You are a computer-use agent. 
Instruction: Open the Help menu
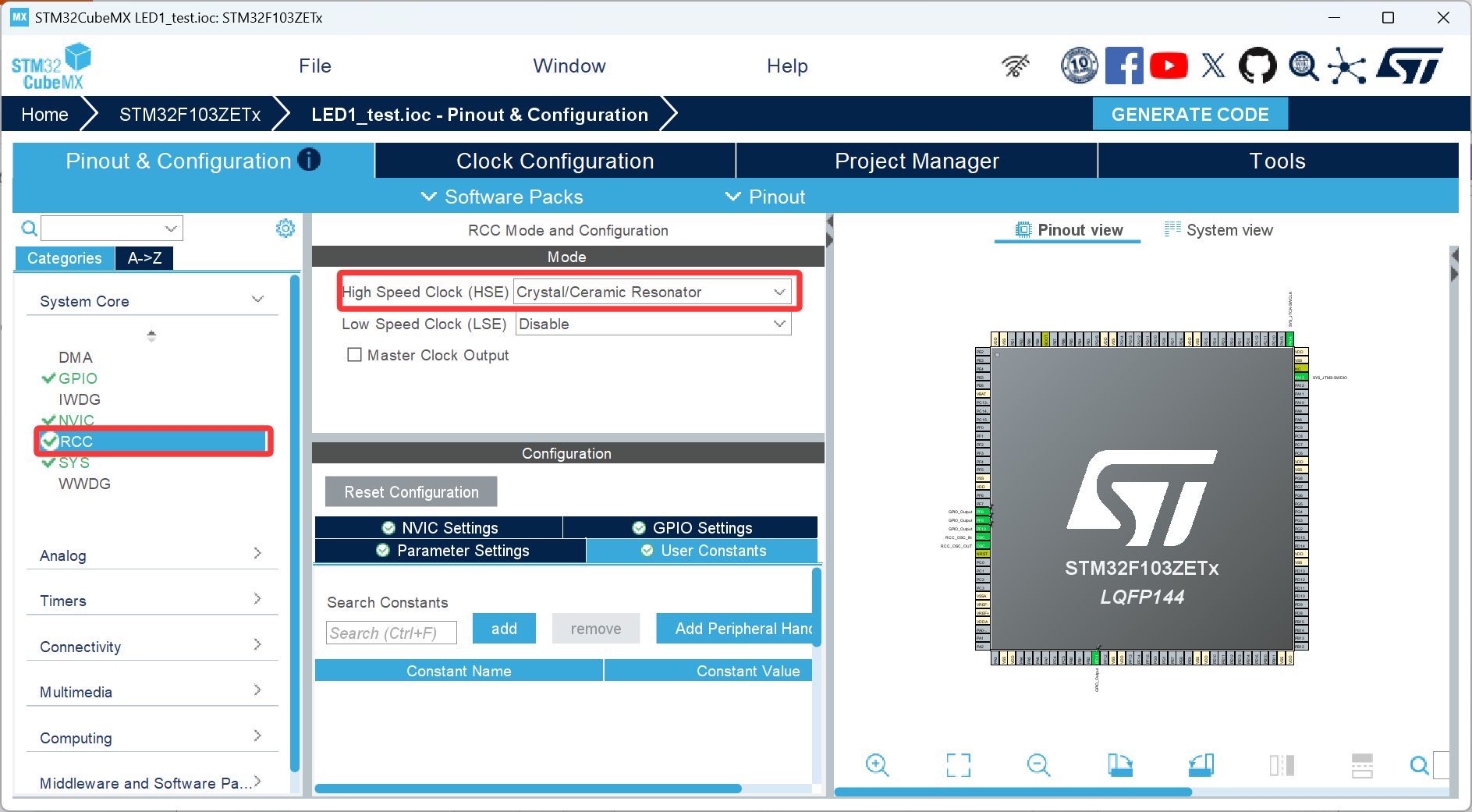click(x=787, y=66)
